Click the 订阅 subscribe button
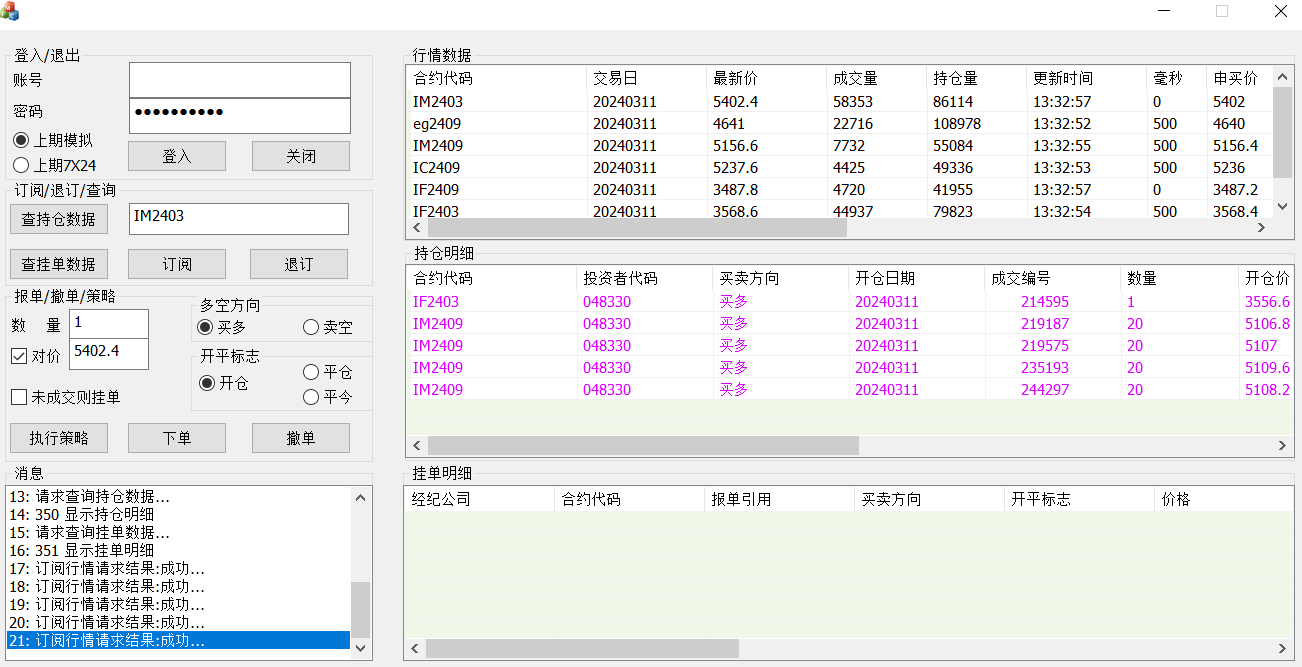This screenshot has width=1302, height=667. [176, 263]
